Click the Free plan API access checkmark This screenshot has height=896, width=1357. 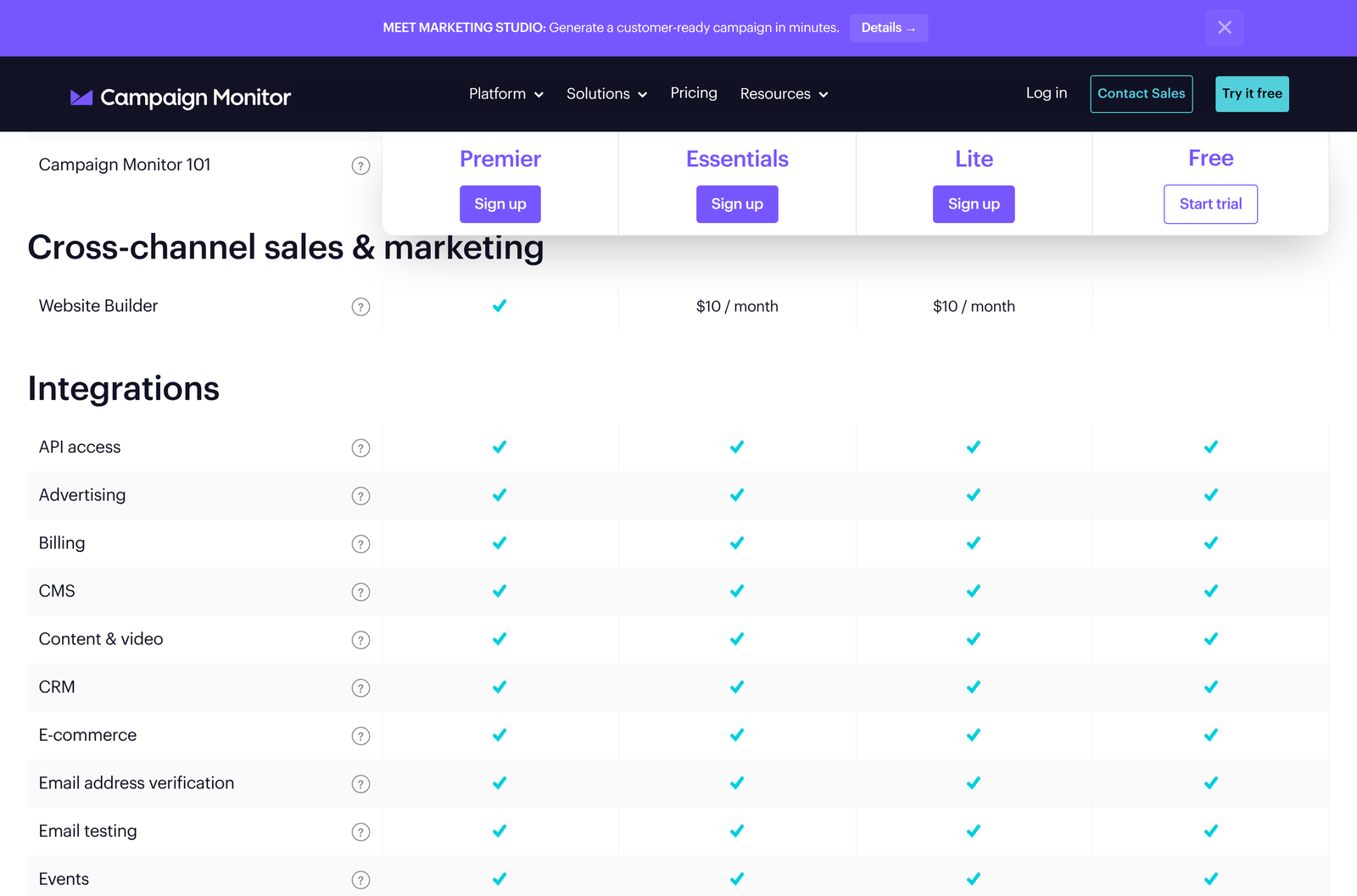coord(1211,447)
